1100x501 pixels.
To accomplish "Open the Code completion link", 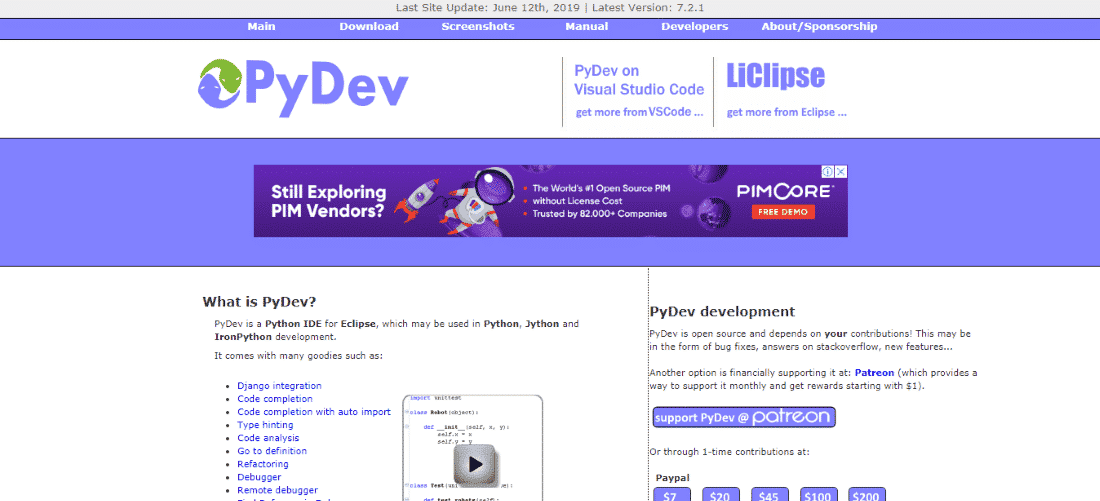I will point(275,399).
